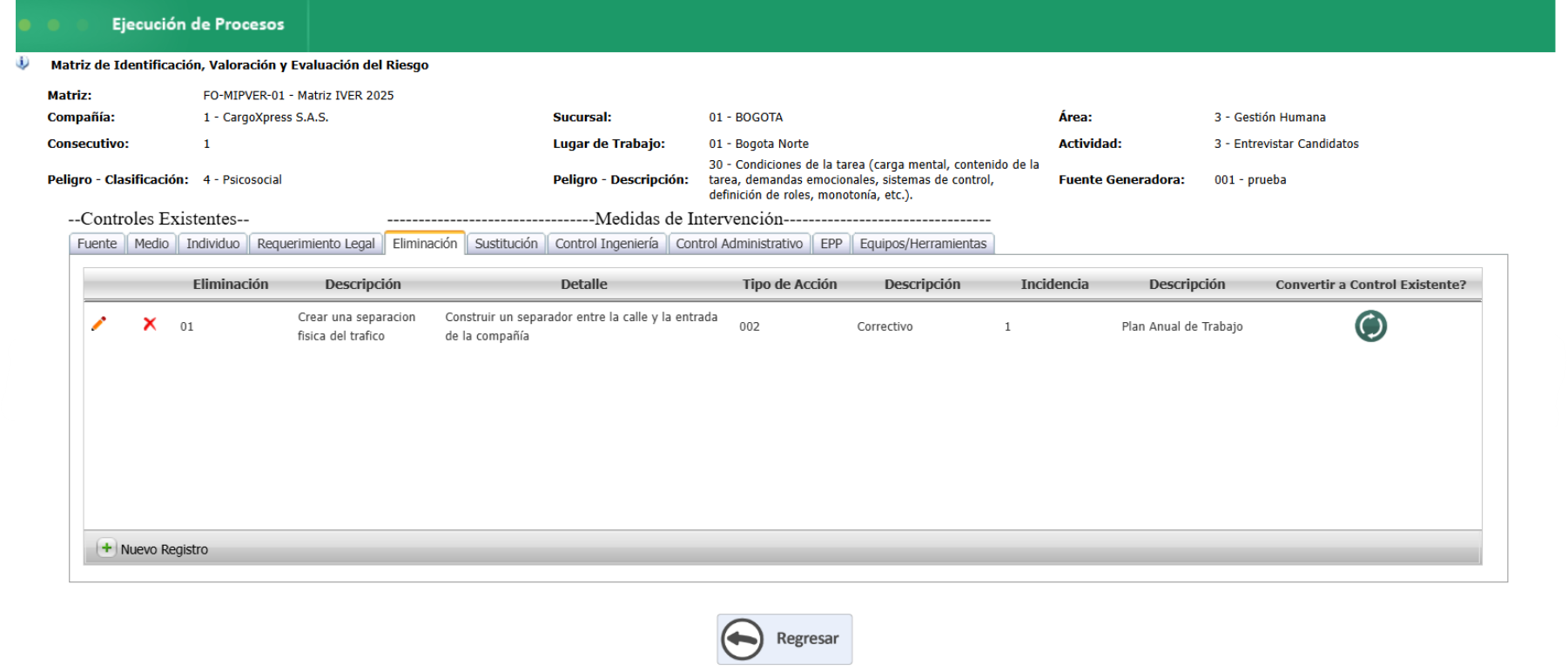Click the green plus Nuevo Registro icon
This screenshot has height=672, width=1568.
pyautogui.click(x=106, y=548)
